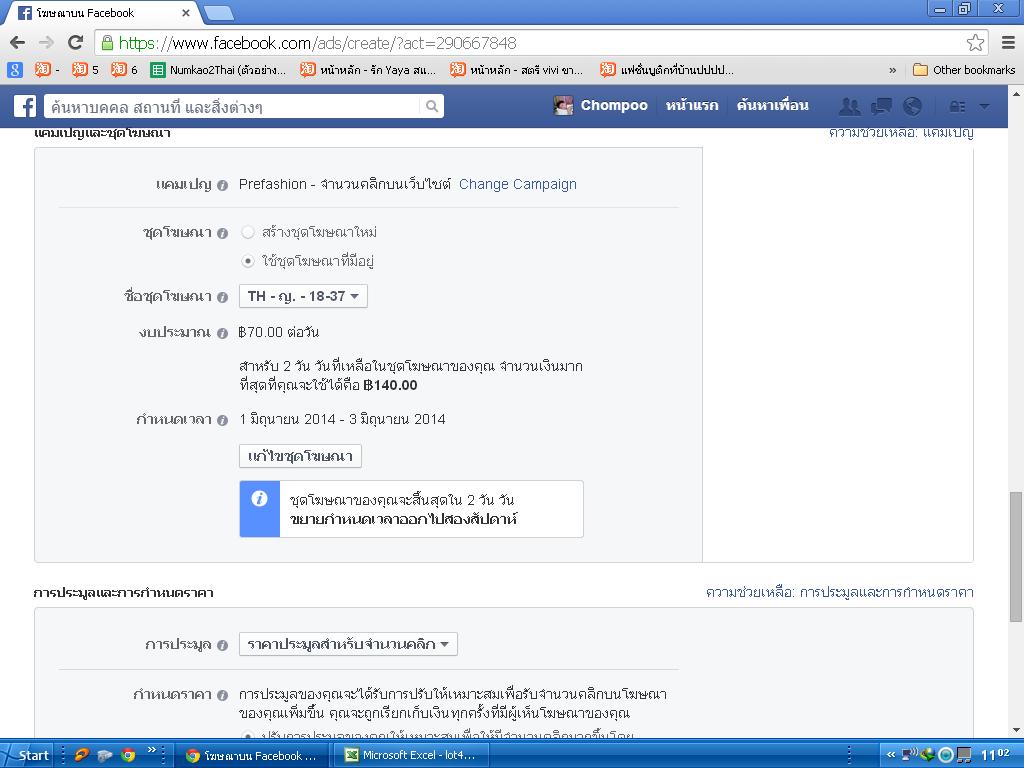Open messages icon in Facebook bar
This screenshot has height=768, width=1024.
pos(881,106)
